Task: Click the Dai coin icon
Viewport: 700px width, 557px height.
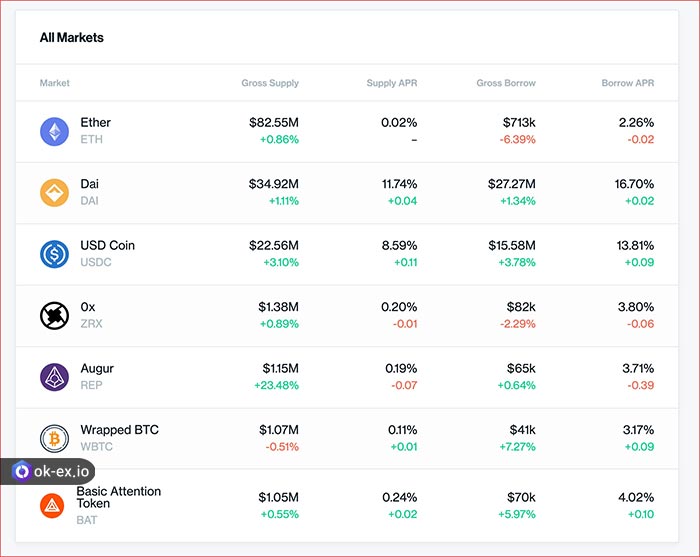Action: (x=54, y=193)
